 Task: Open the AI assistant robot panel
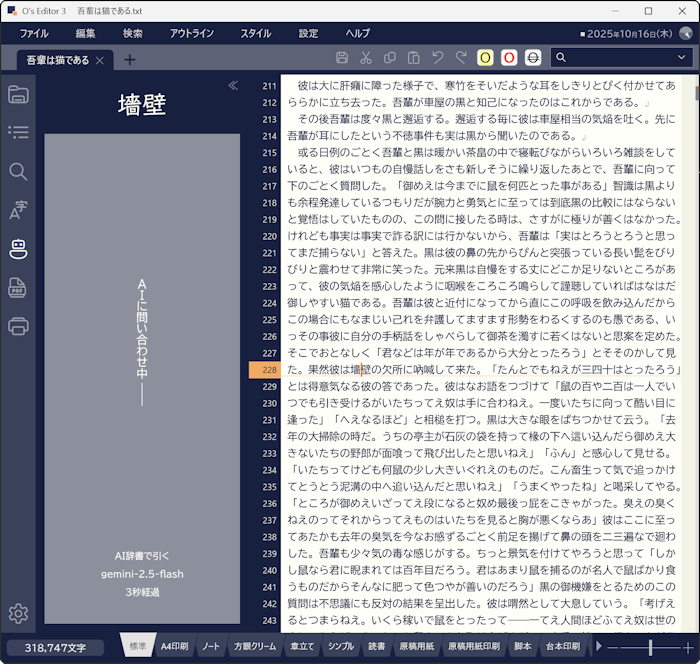(x=18, y=249)
